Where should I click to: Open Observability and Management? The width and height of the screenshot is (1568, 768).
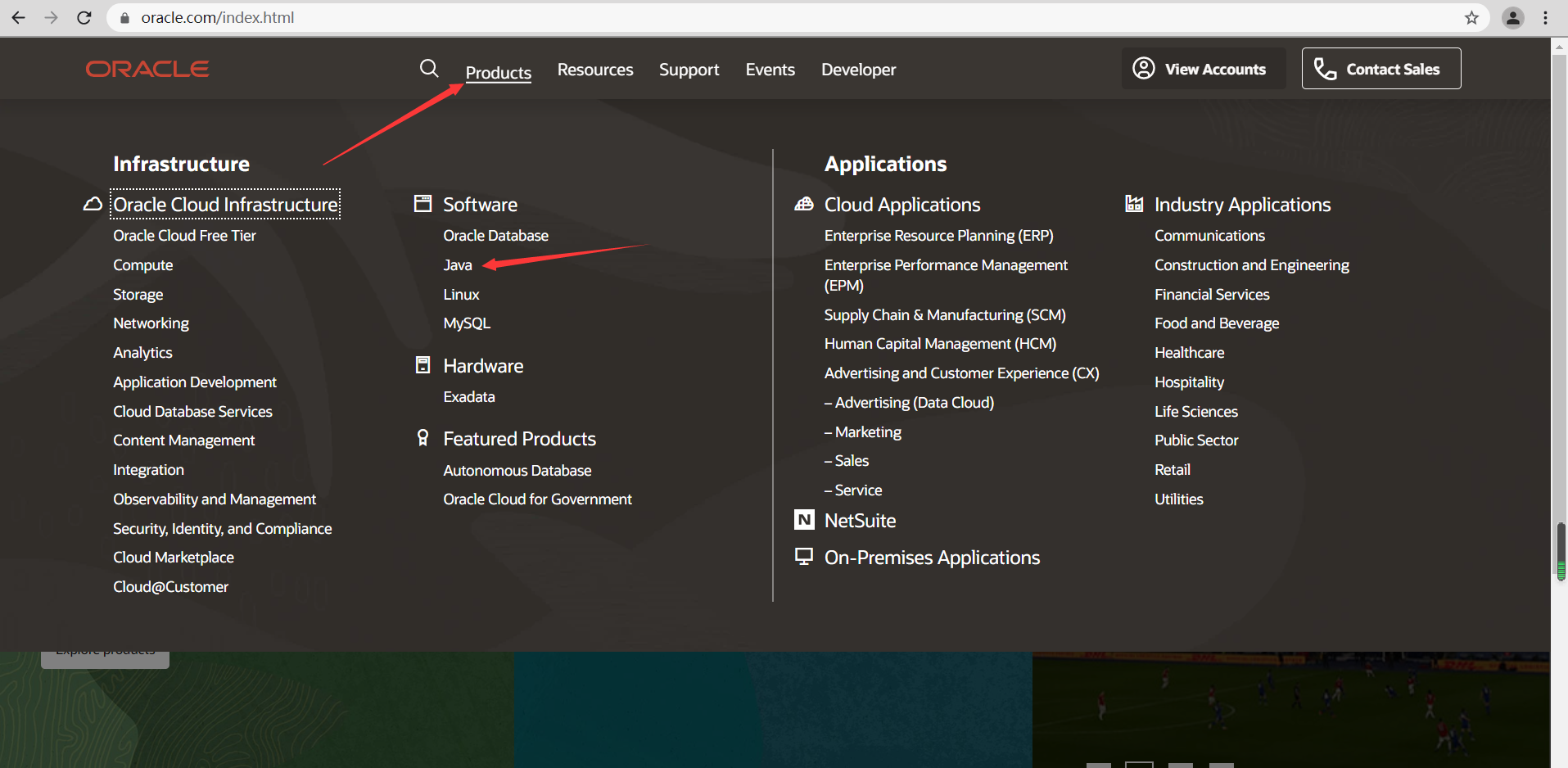pos(215,499)
